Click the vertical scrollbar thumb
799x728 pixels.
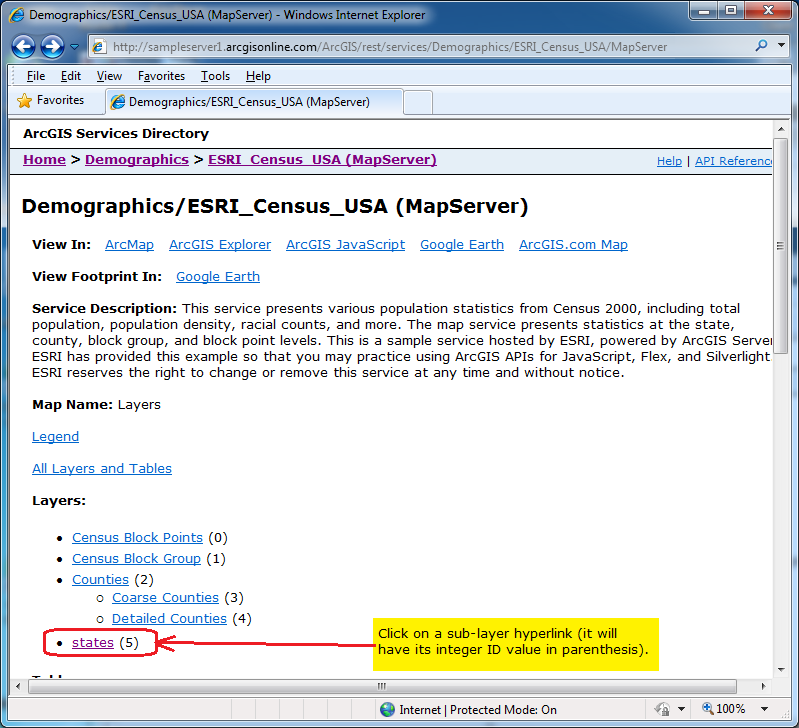tap(781, 246)
